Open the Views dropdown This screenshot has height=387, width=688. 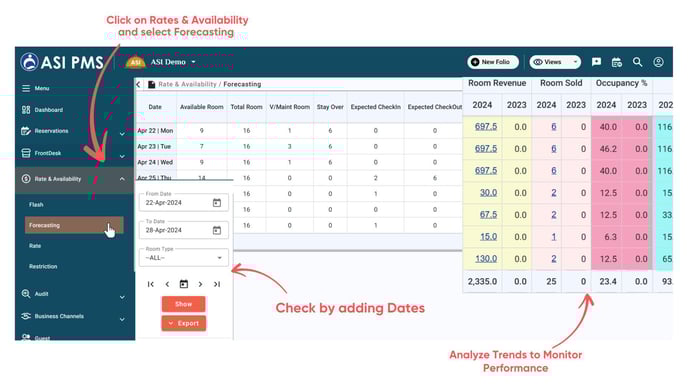click(x=555, y=62)
